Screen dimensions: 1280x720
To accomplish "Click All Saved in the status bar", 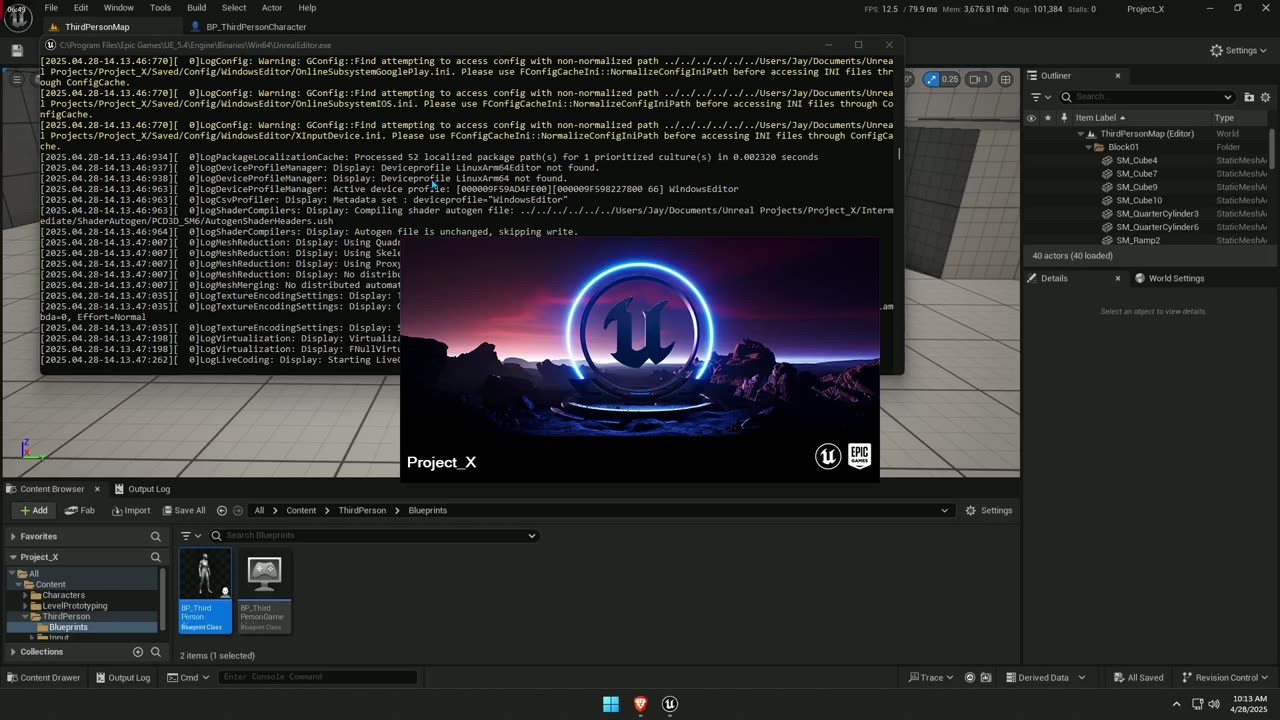I will click(1138, 677).
